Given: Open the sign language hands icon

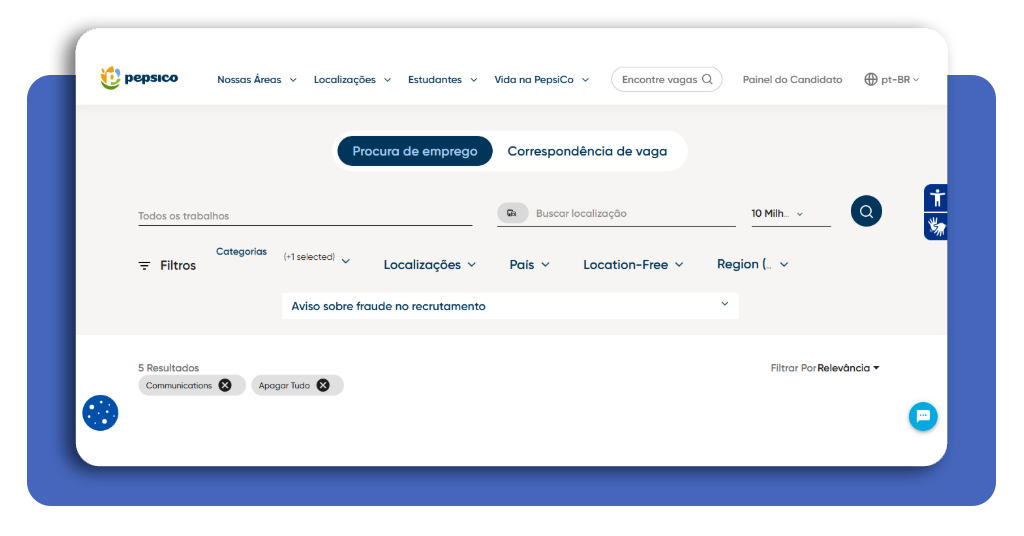Looking at the screenshot, I should point(936,227).
